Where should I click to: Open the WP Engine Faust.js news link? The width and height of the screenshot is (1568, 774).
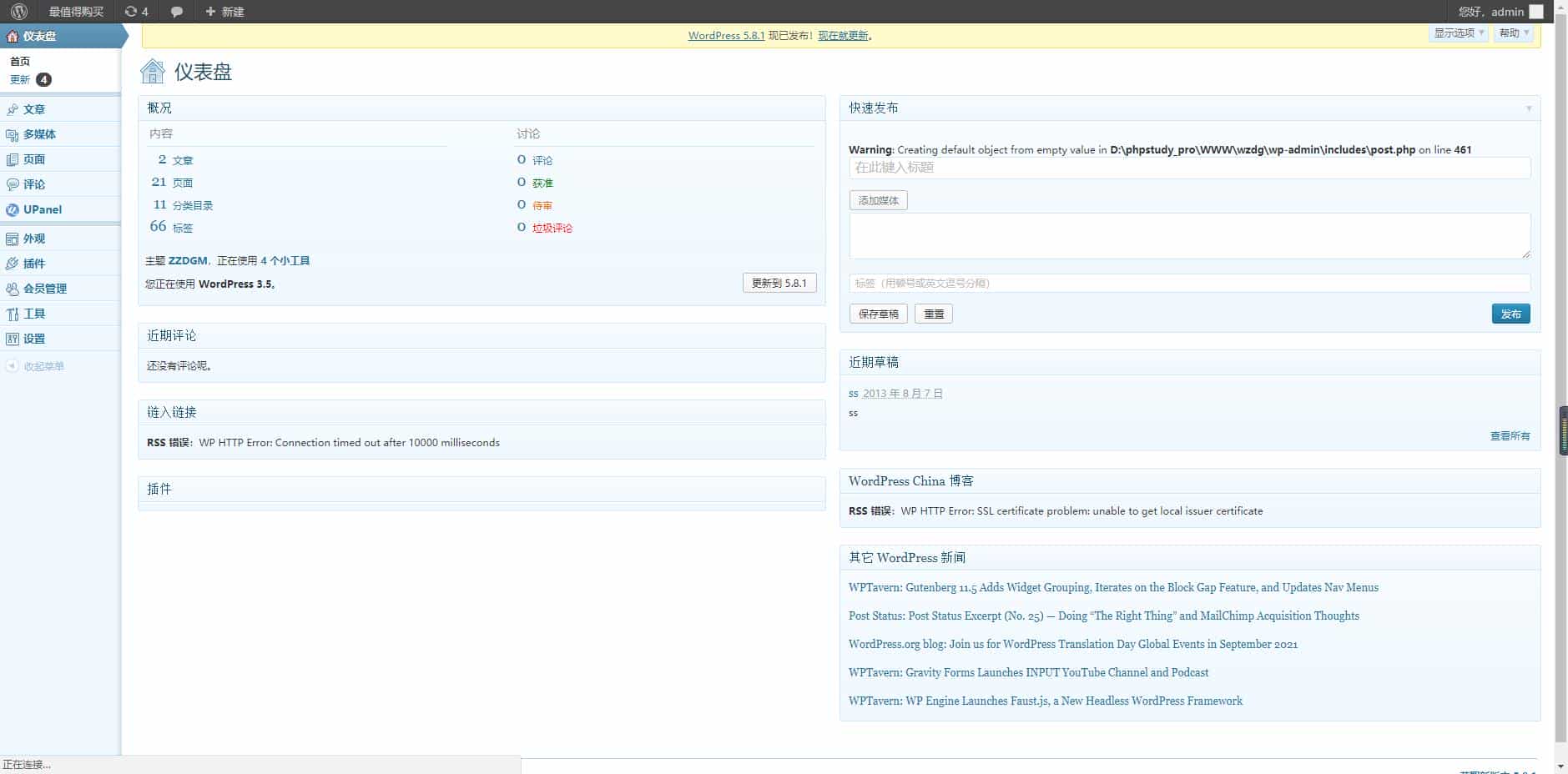click(1046, 701)
